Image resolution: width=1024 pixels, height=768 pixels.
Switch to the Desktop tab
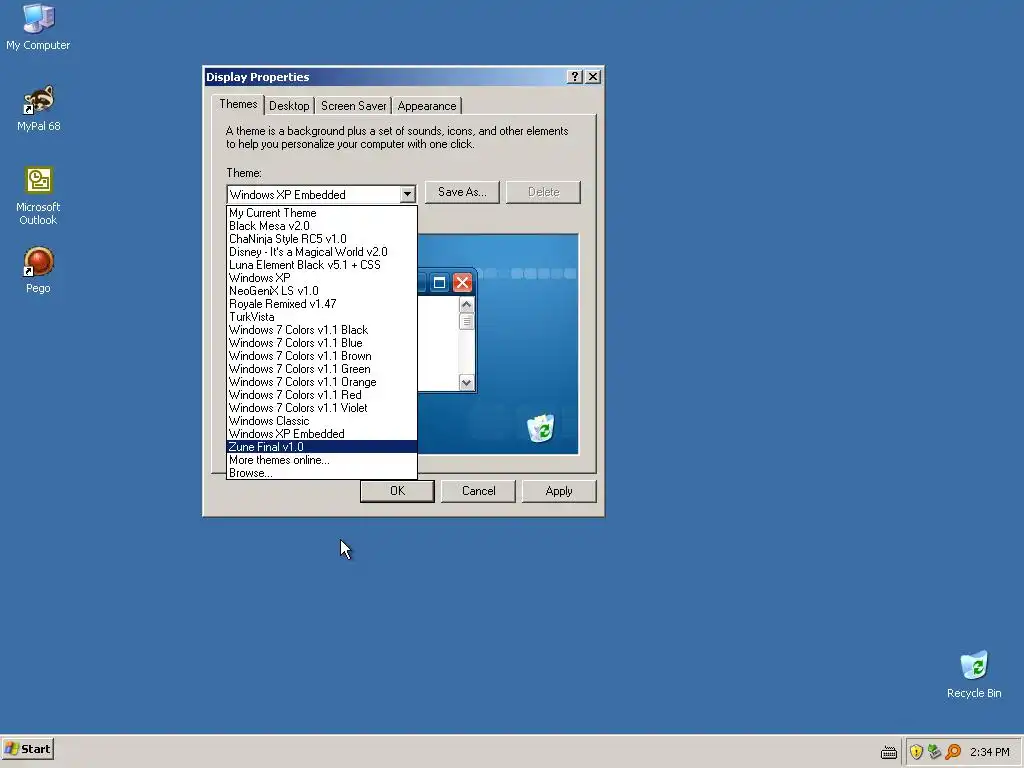(289, 106)
